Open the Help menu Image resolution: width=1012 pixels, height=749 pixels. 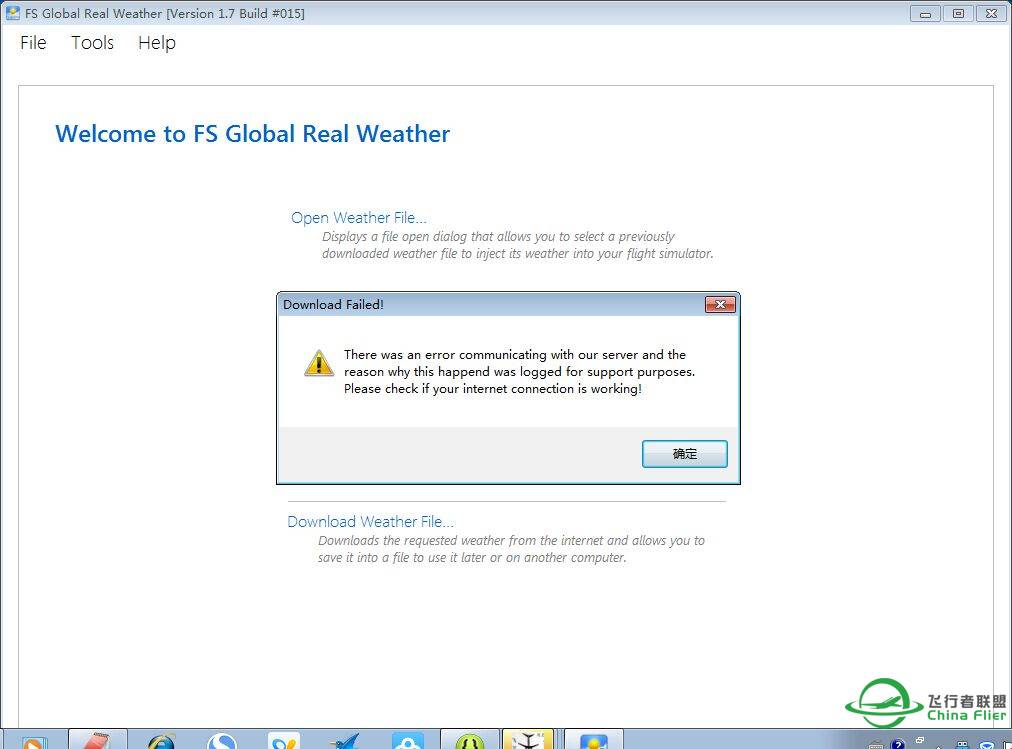157,43
